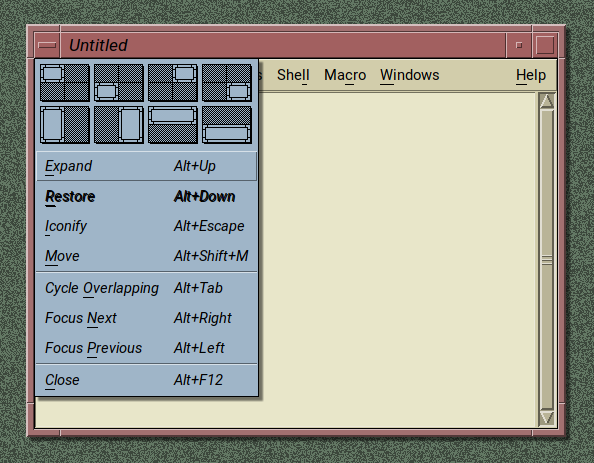This screenshot has height=463, width=594.
Task: Choose Expand from the window menu
Action: (x=147, y=166)
